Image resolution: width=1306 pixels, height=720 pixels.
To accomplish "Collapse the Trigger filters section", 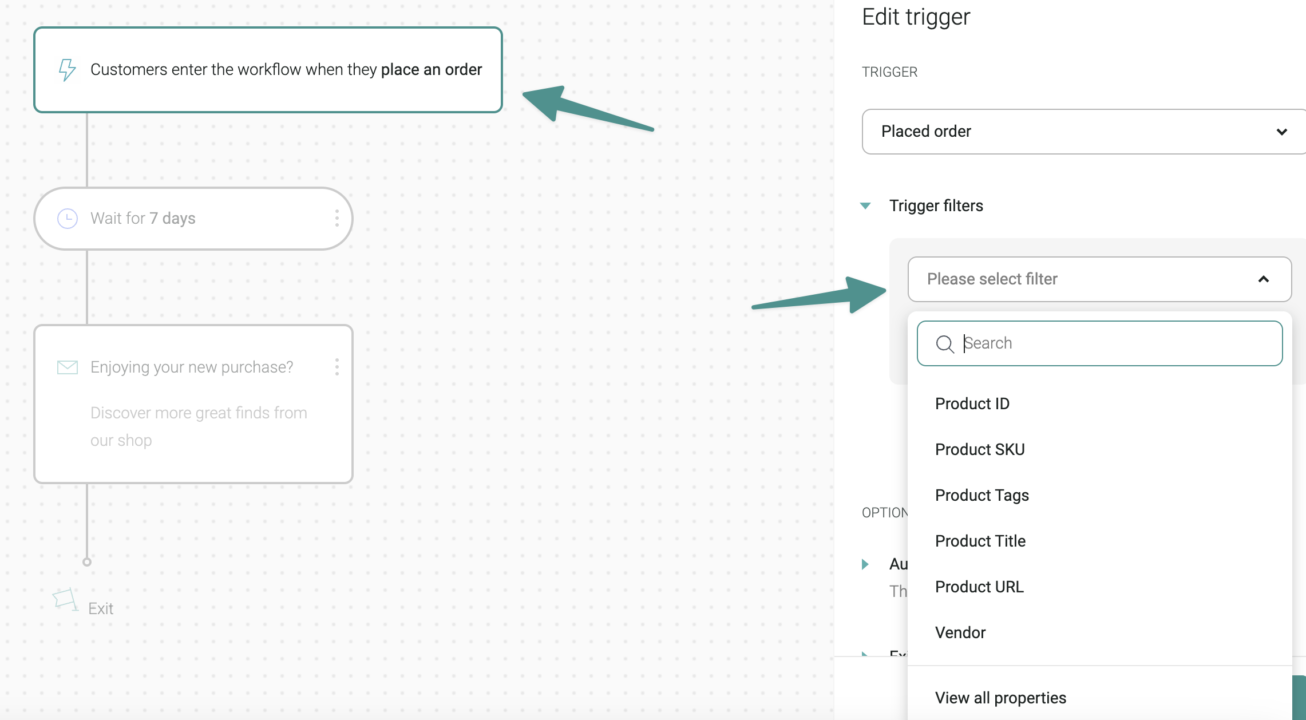I will point(866,206).
